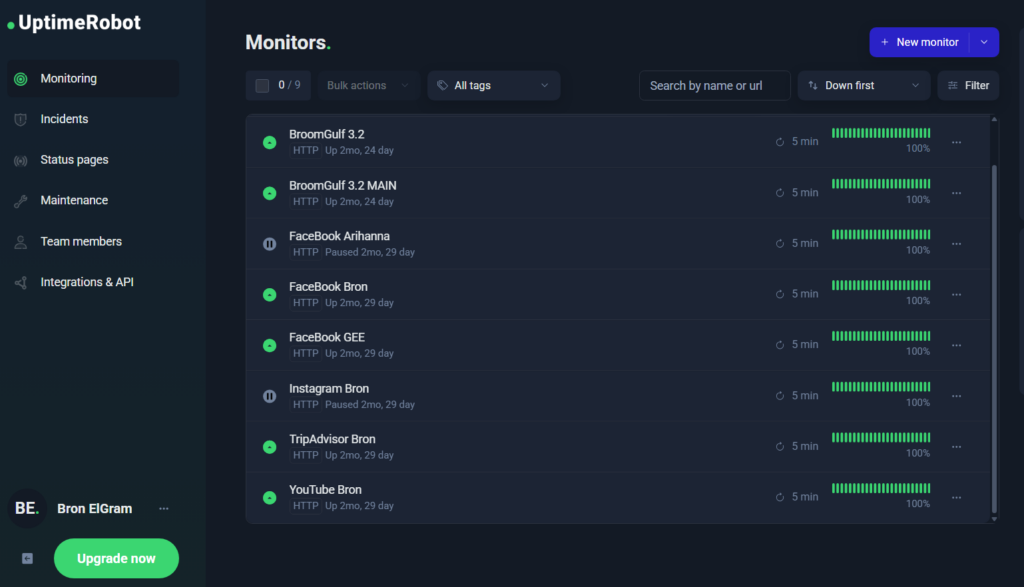Screen dimensions: 1024x587
Task: Click the paused status icon for Instagram Bron
Action: pyautogui.click(x=269, y=396)
